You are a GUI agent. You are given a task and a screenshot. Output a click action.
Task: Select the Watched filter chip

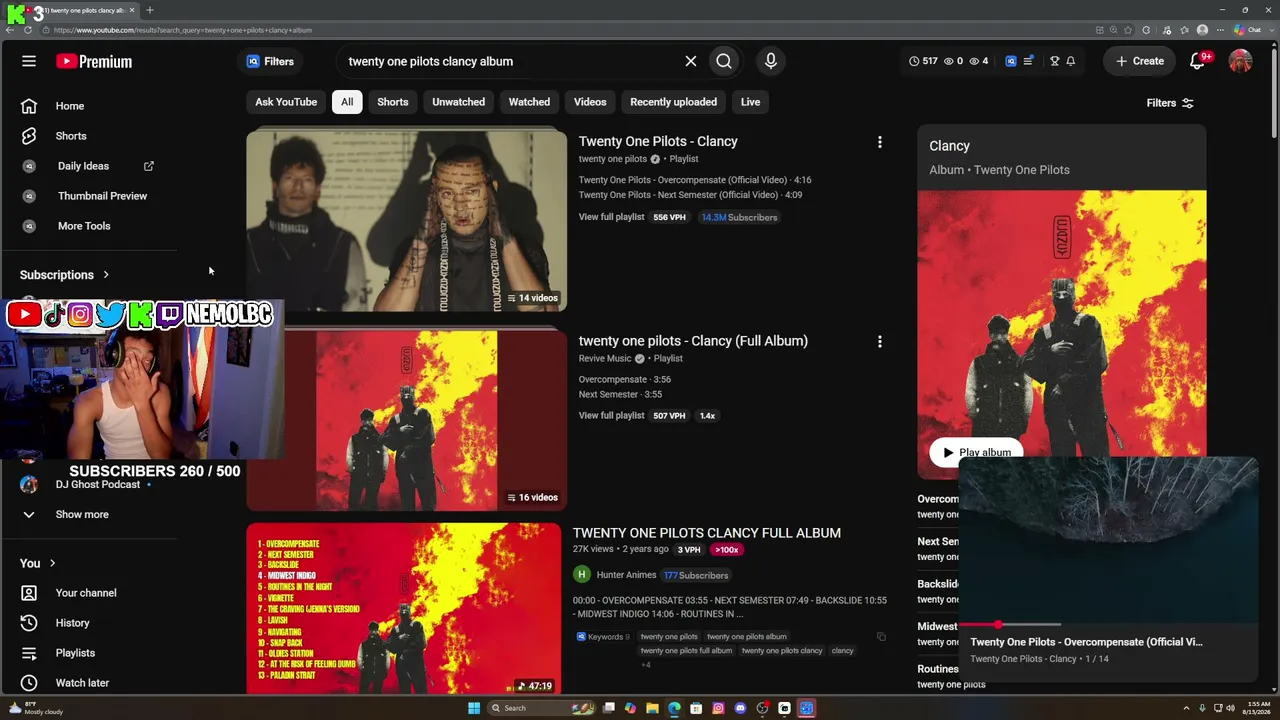tap(529, 102)
